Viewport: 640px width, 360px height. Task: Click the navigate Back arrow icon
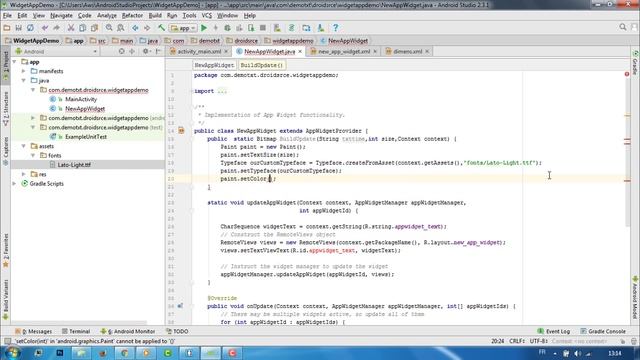pos(135,28)
